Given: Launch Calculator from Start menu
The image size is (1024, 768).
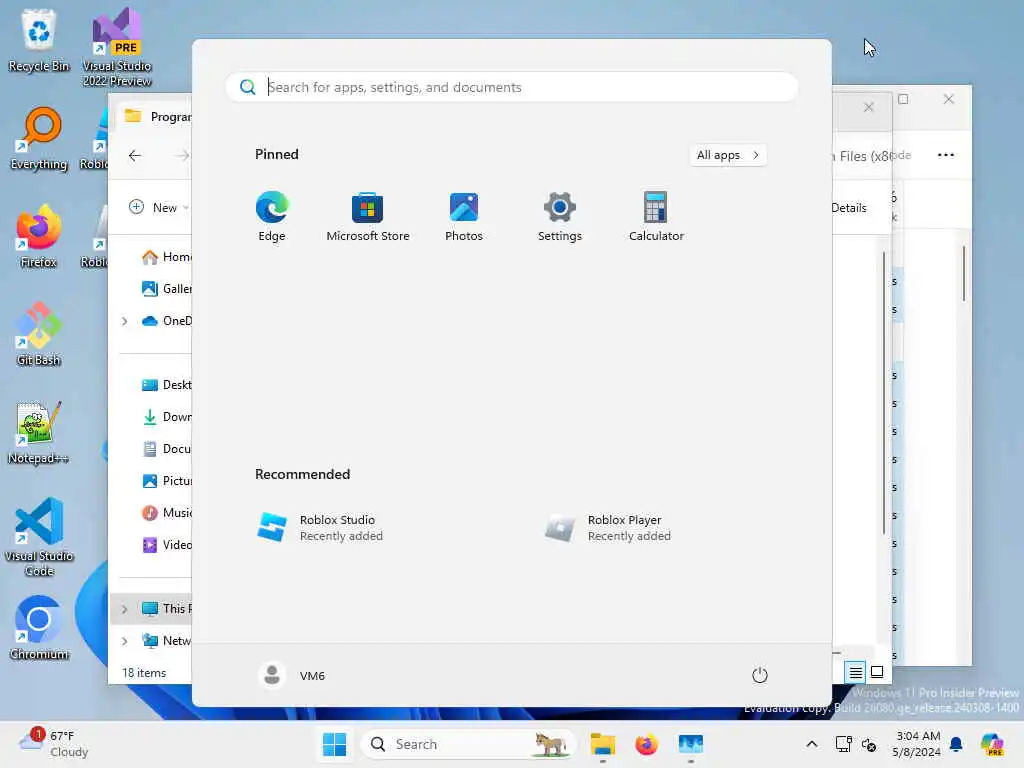Looking at the screenshot, I should click(x=656, y=216).
